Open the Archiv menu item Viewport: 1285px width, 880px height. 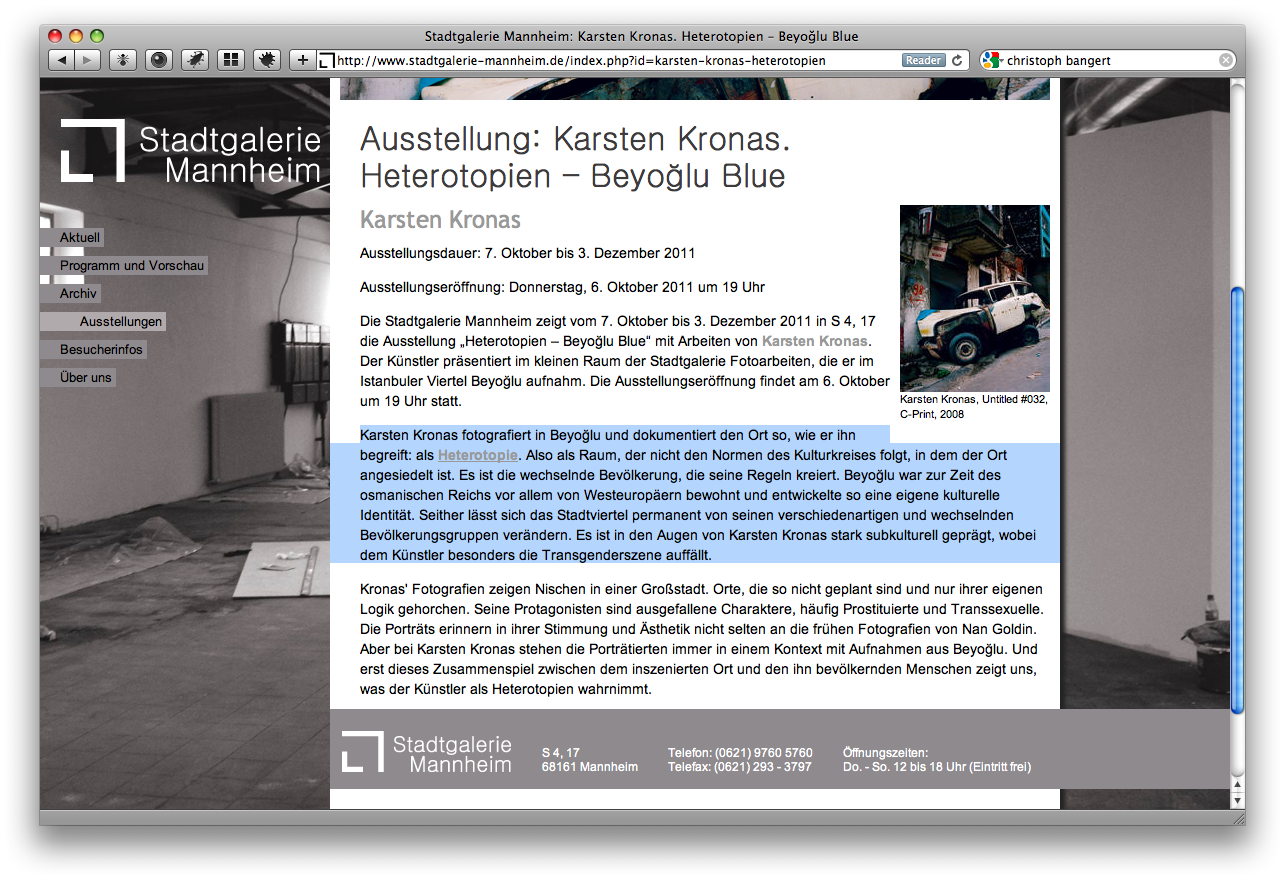[71, 294]
